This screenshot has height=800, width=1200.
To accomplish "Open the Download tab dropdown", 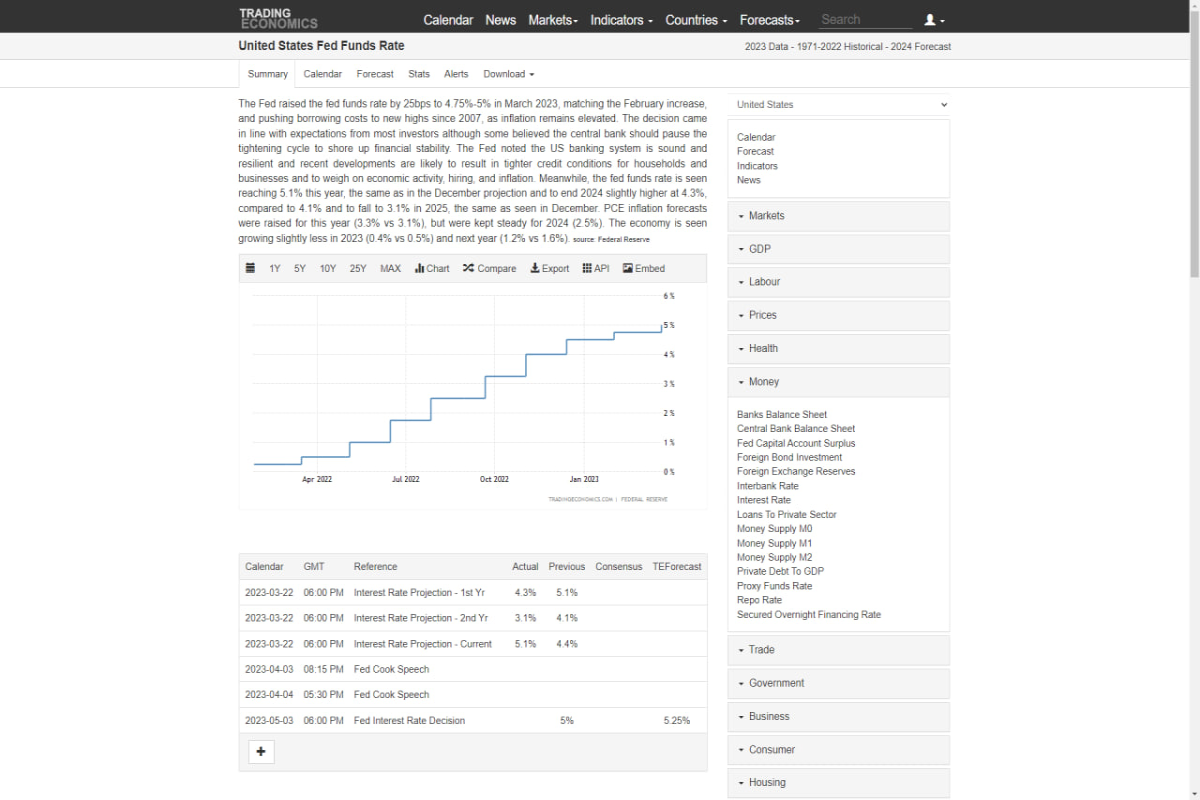I will [508, 74].
